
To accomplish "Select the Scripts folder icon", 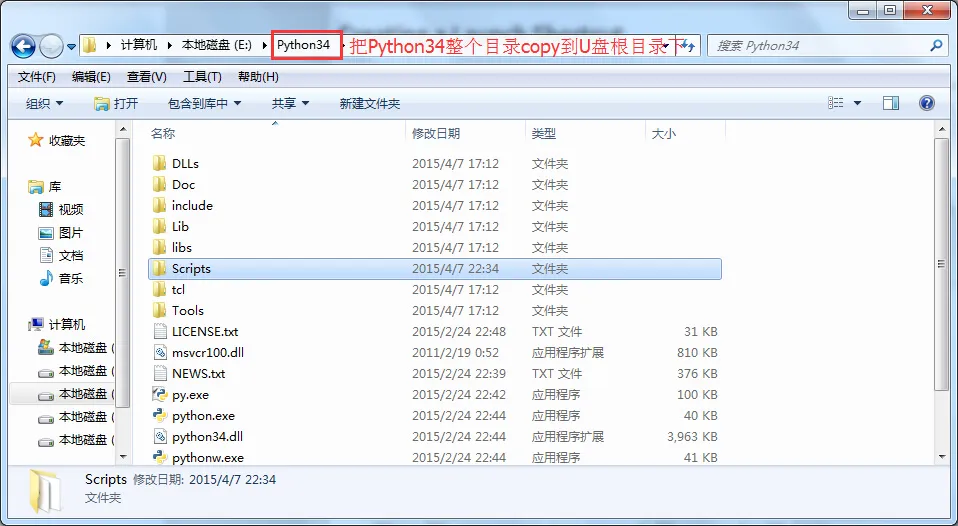I will (x=159, y=268).
